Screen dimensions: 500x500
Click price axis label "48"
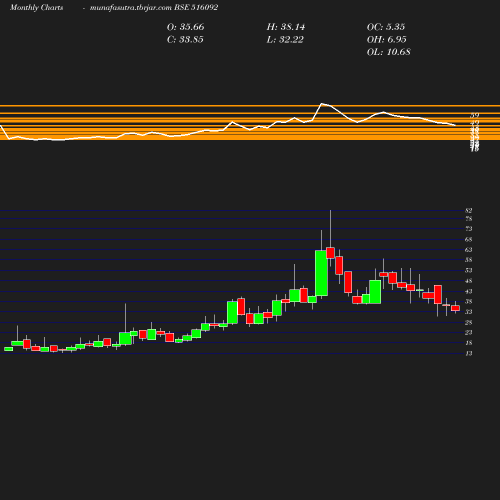click(469, 281)
